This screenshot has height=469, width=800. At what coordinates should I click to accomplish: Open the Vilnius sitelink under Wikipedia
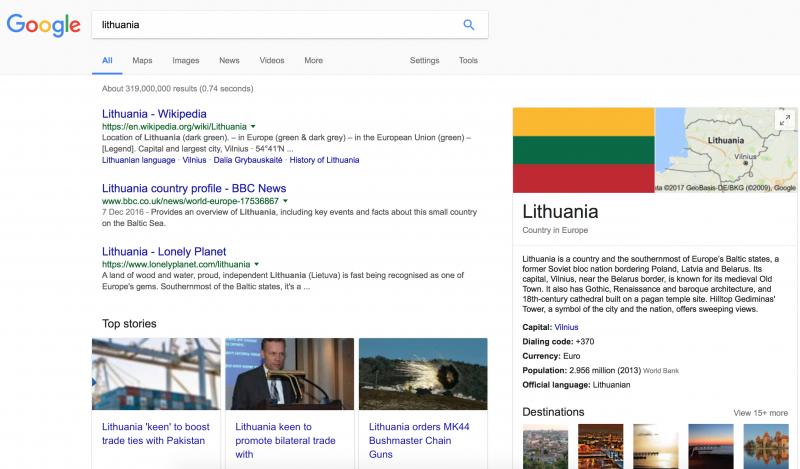tap(194, 160)
